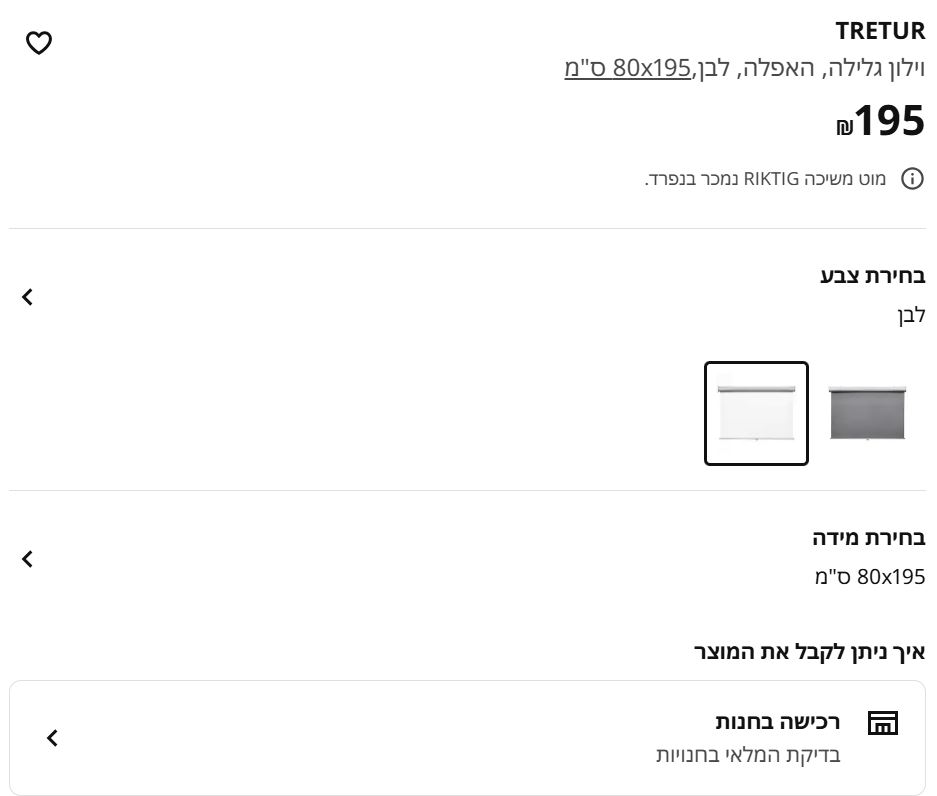This screenshot has height=796, width=937.
Task: Open the 'בחירת צבע' color section
Action: [873, 276]
